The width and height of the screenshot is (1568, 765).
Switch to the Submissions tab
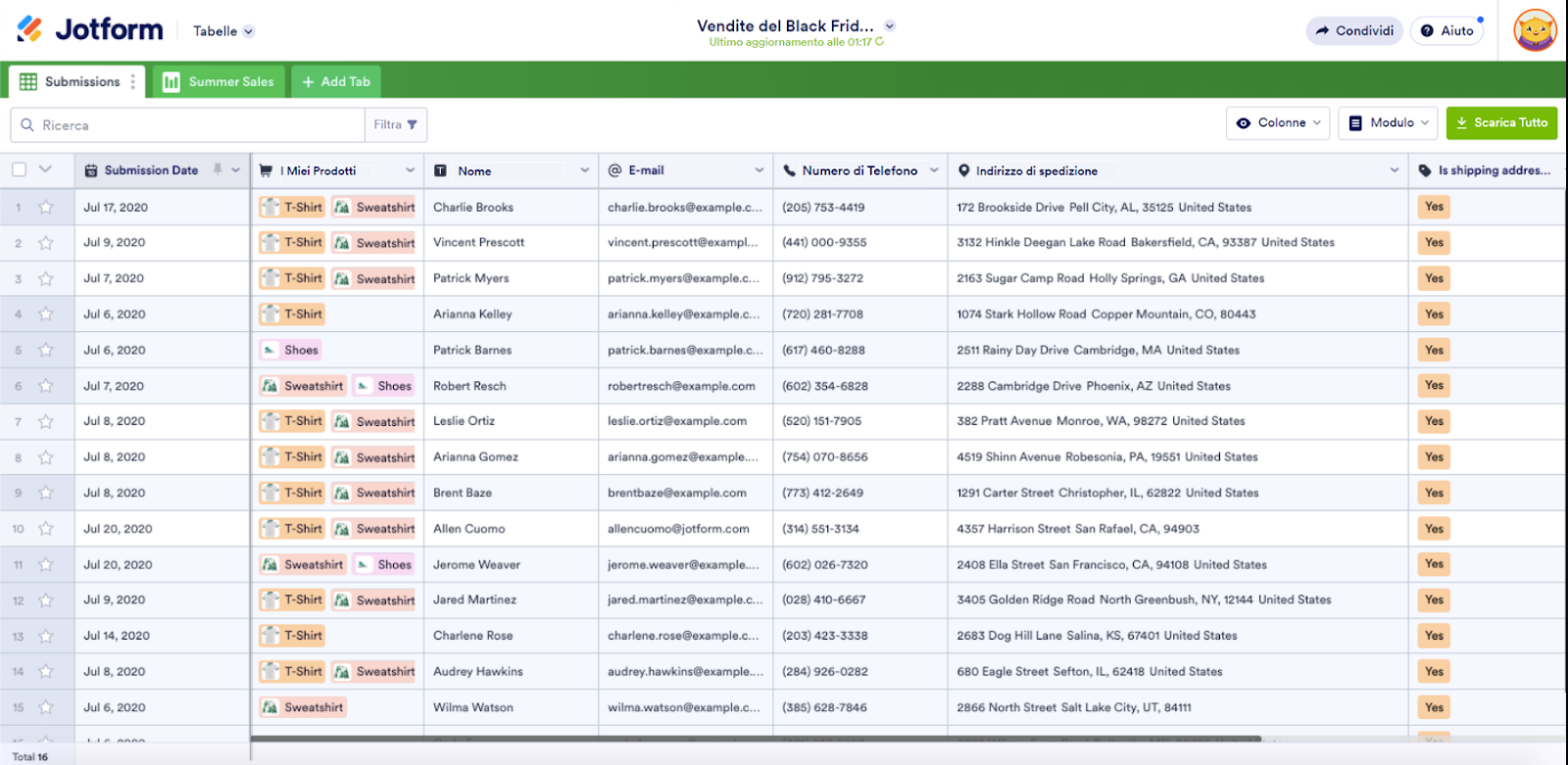click(x=76, y=82)
